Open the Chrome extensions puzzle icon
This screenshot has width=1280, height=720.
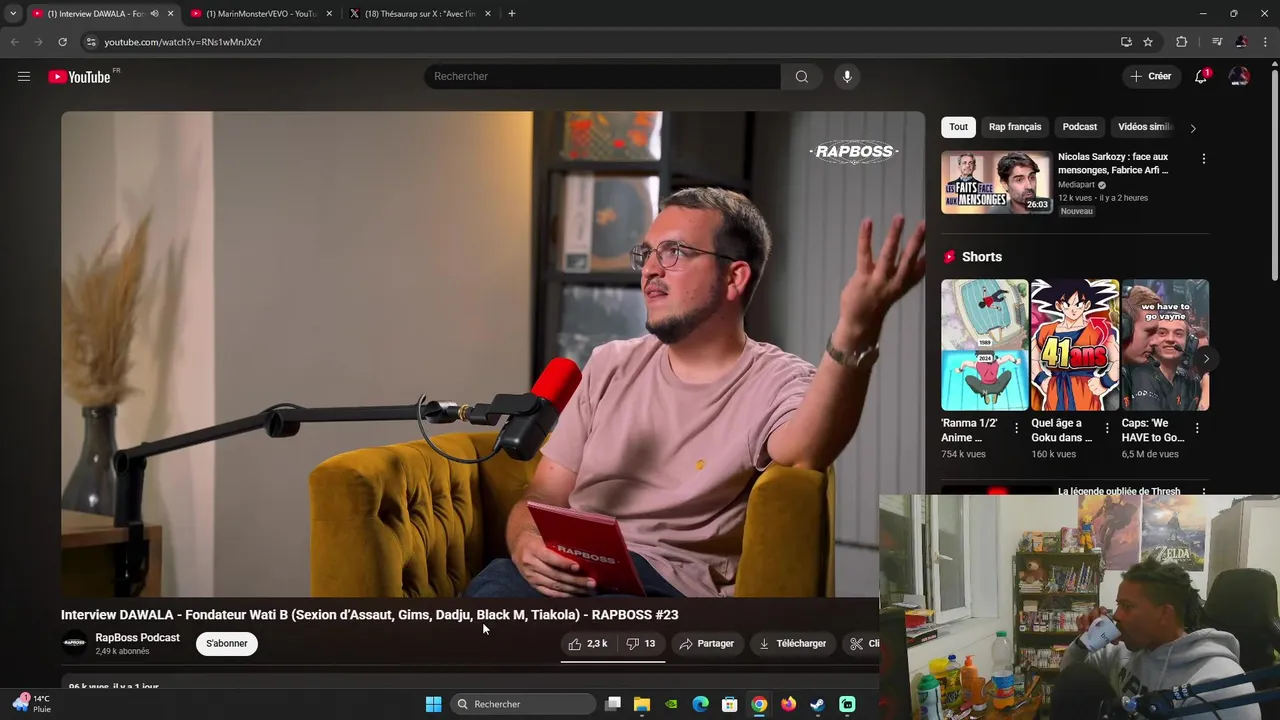(x=1181, y=42)
